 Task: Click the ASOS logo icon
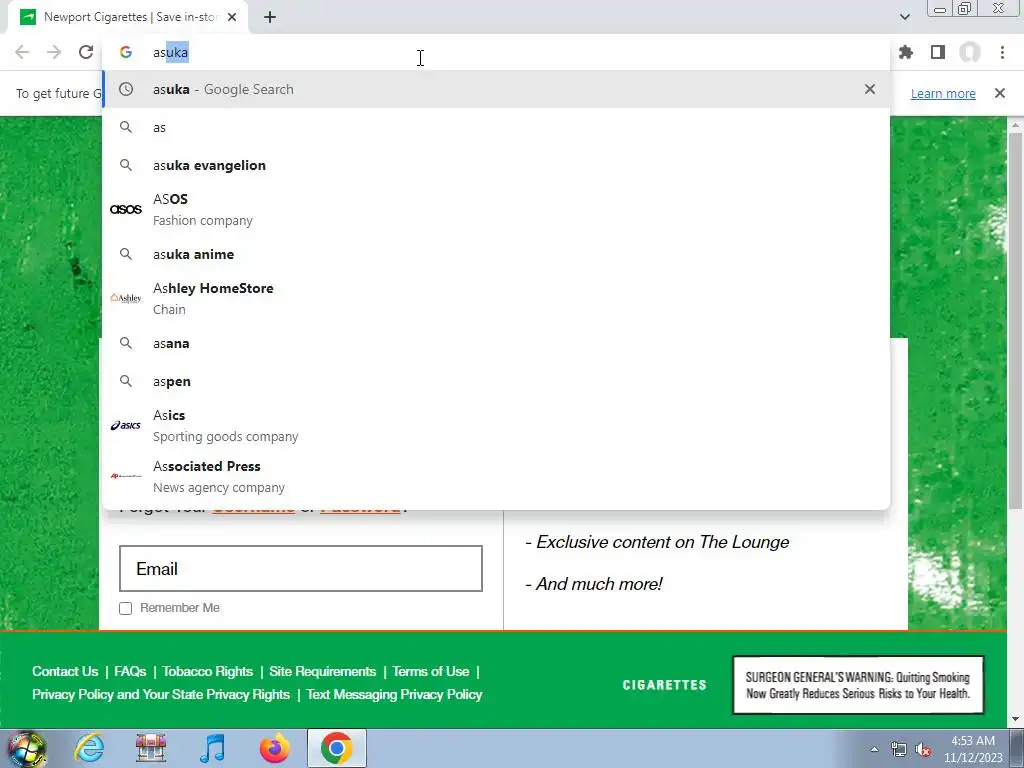[125, 210]
